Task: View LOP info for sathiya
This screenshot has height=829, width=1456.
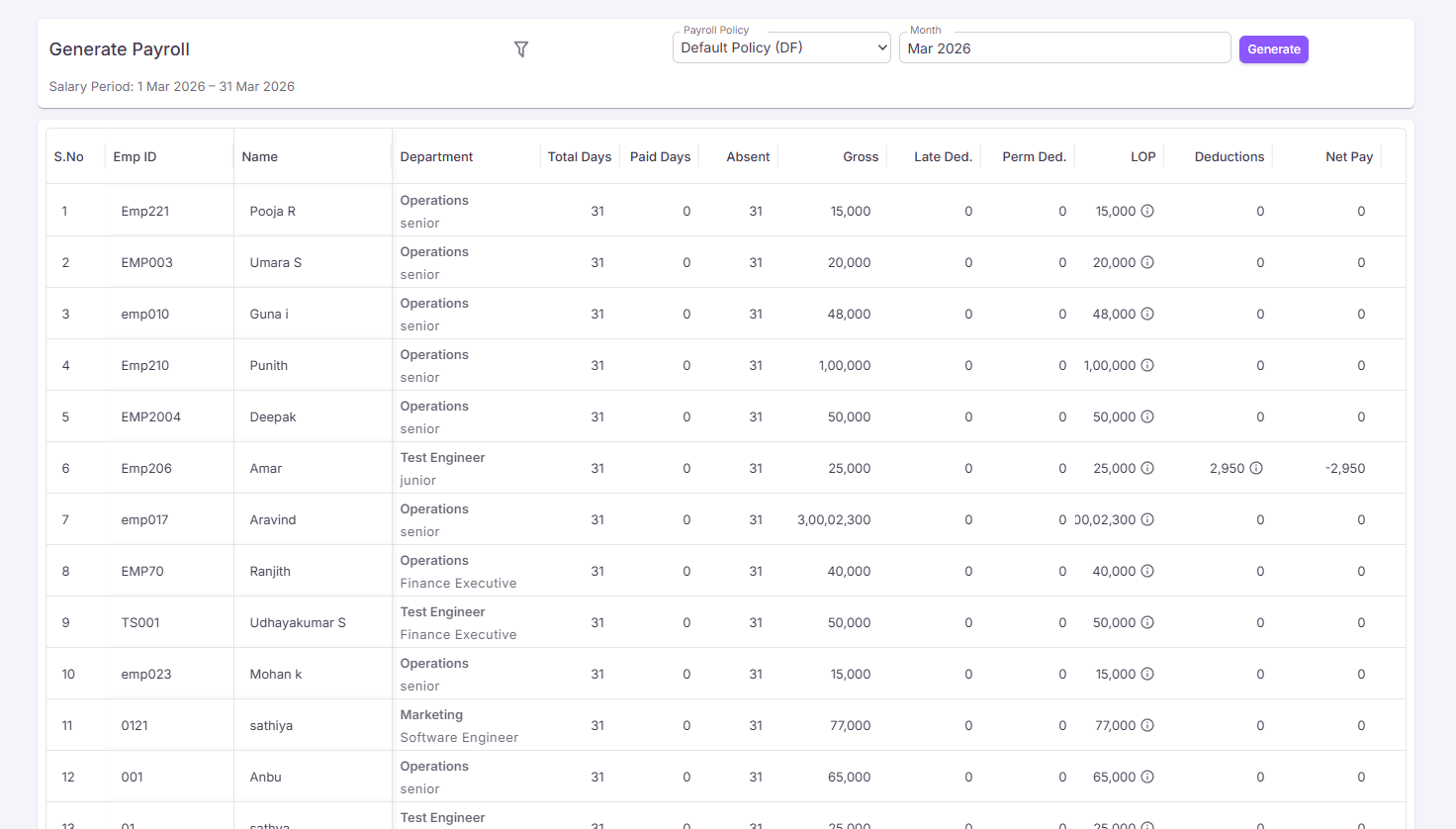Action: pyautogui.click(x=1147, y=725)
